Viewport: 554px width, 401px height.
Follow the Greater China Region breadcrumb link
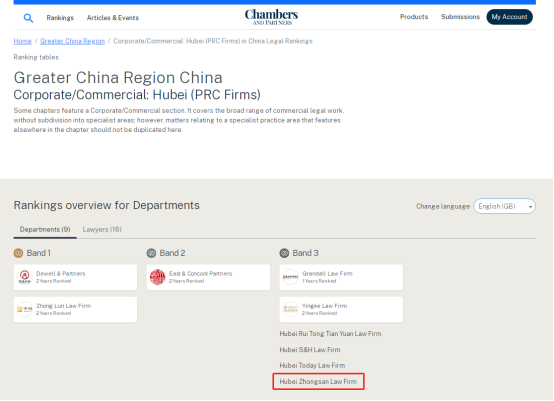(x=72, y=41)
